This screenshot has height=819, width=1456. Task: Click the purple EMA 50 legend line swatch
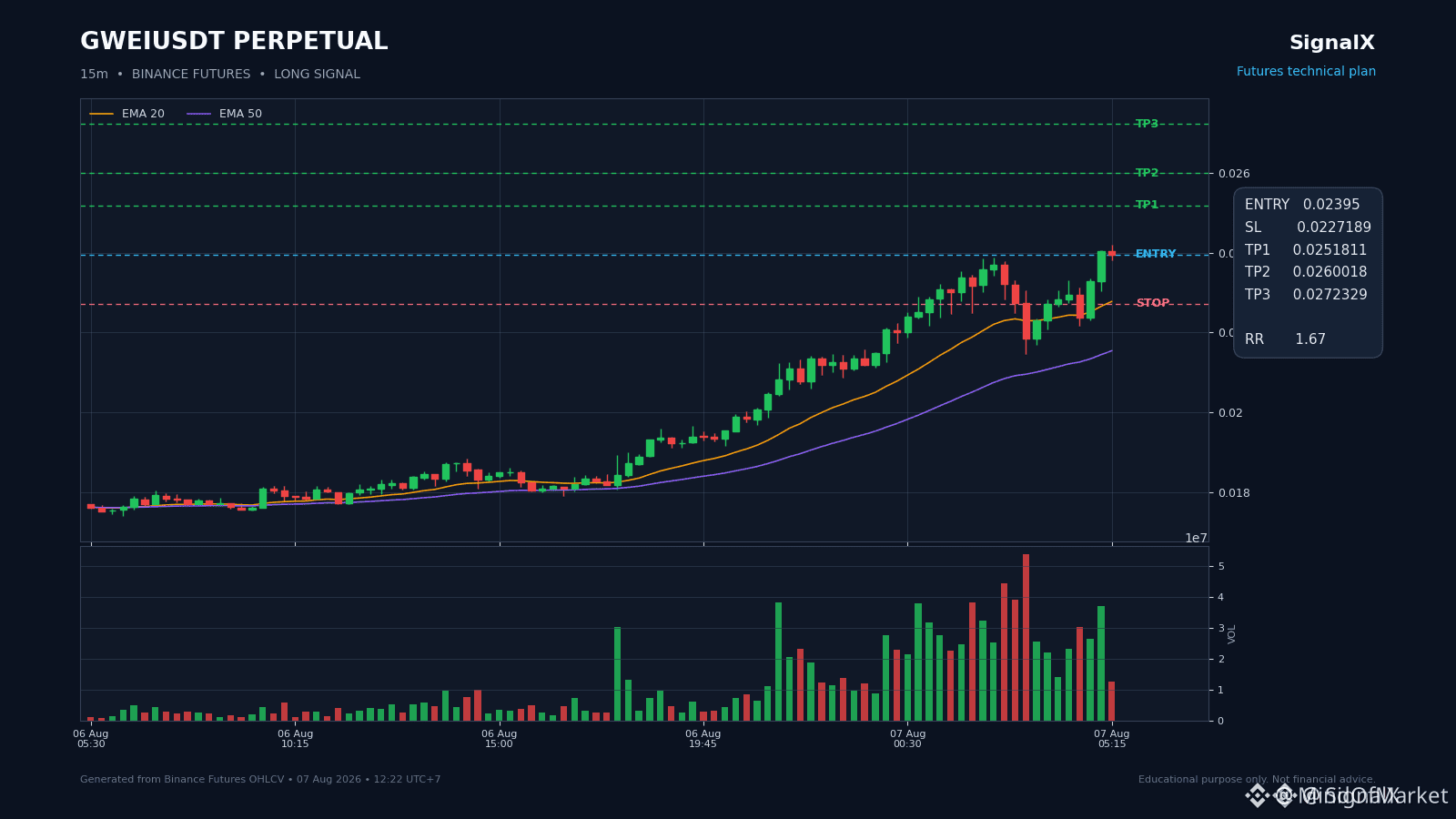click(x=199, y=114)
